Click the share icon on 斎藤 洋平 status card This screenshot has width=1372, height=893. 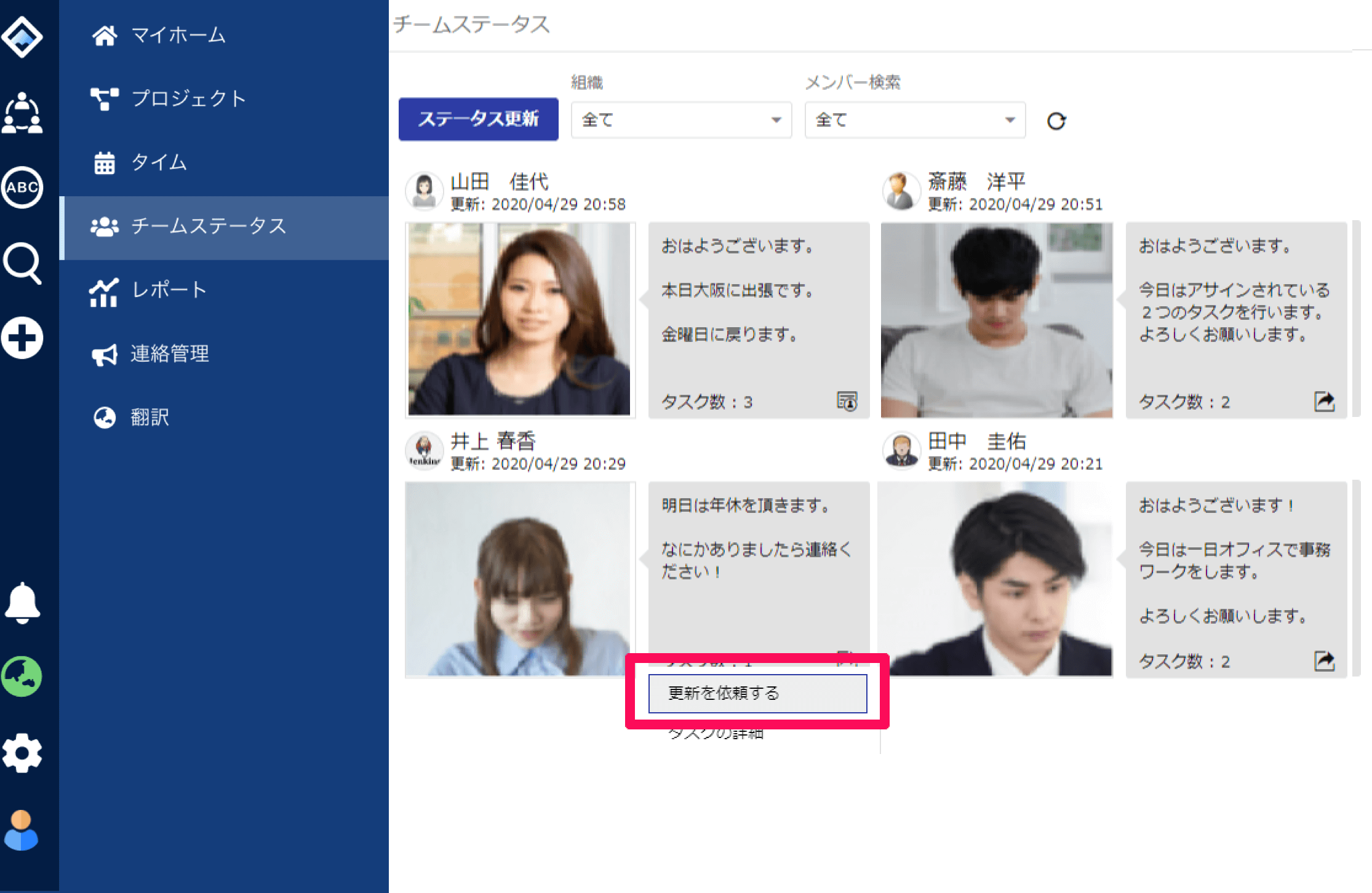(1324, 401)
